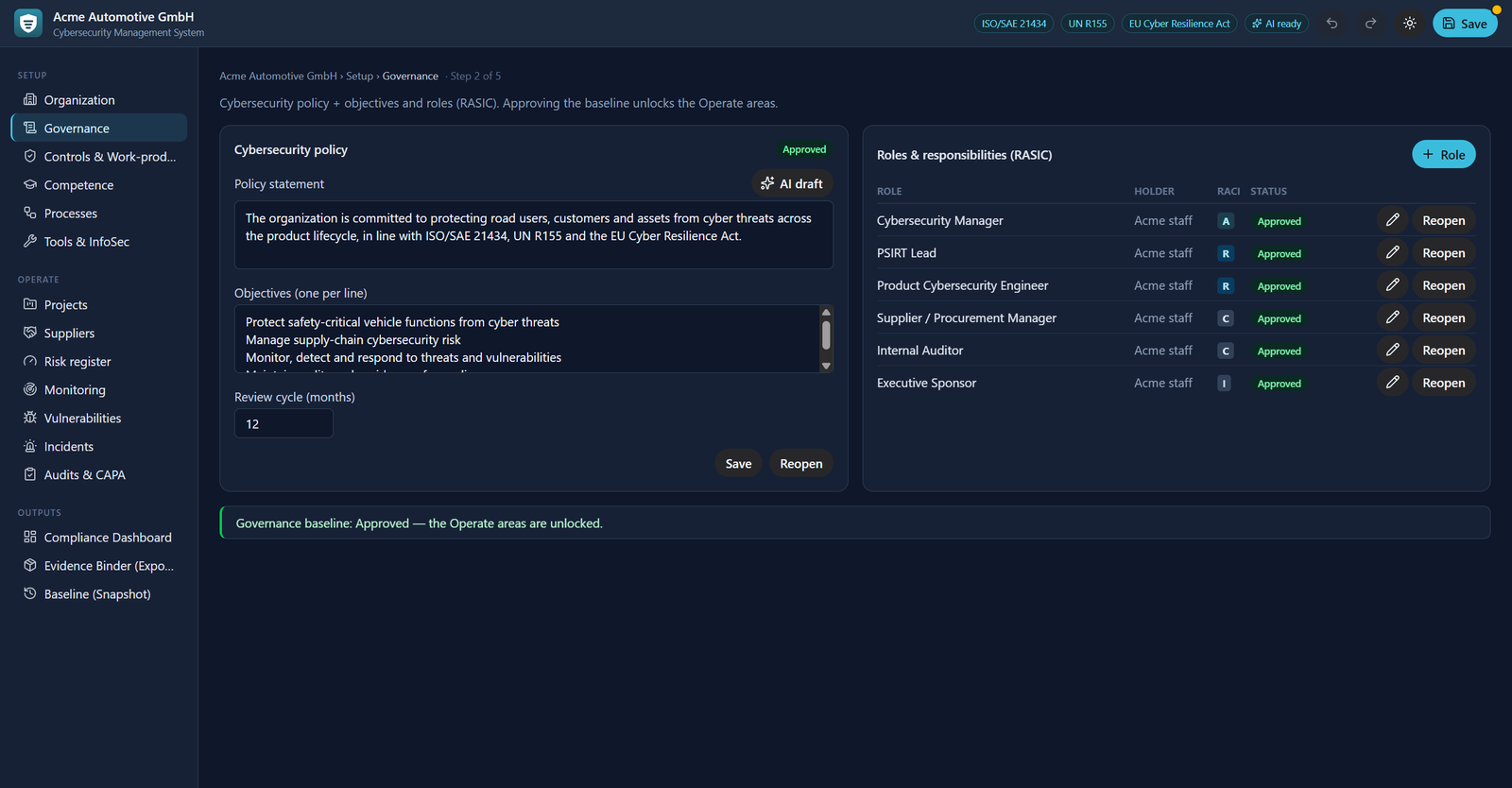Open Risk register in the sidebar
The width and height of the screenshot is (1512, 788).
pos(99,362)
